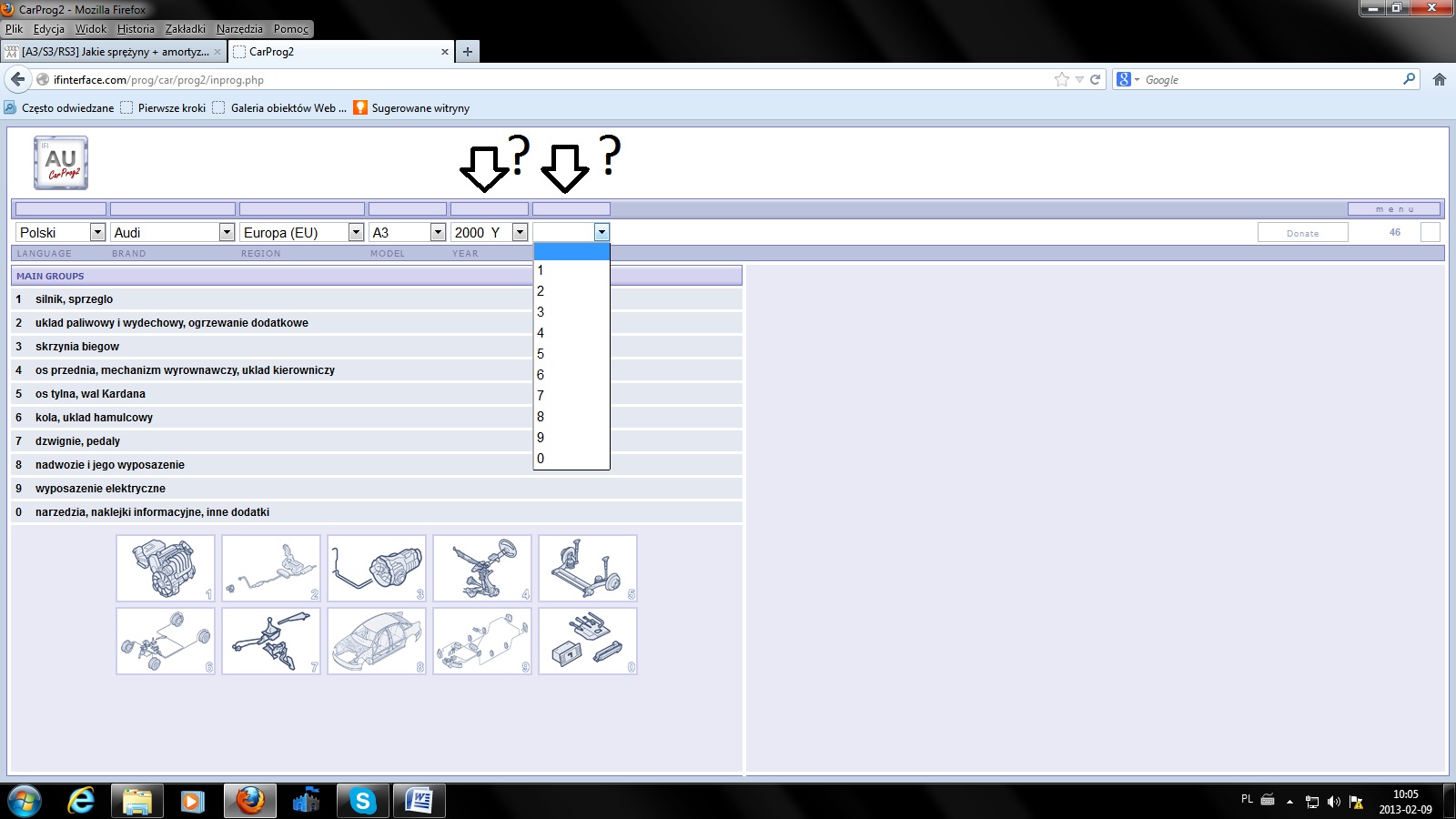Open the front axle steering thumbnail numbered 4
Screen dimensions: 1456x819
pos(482,568)
